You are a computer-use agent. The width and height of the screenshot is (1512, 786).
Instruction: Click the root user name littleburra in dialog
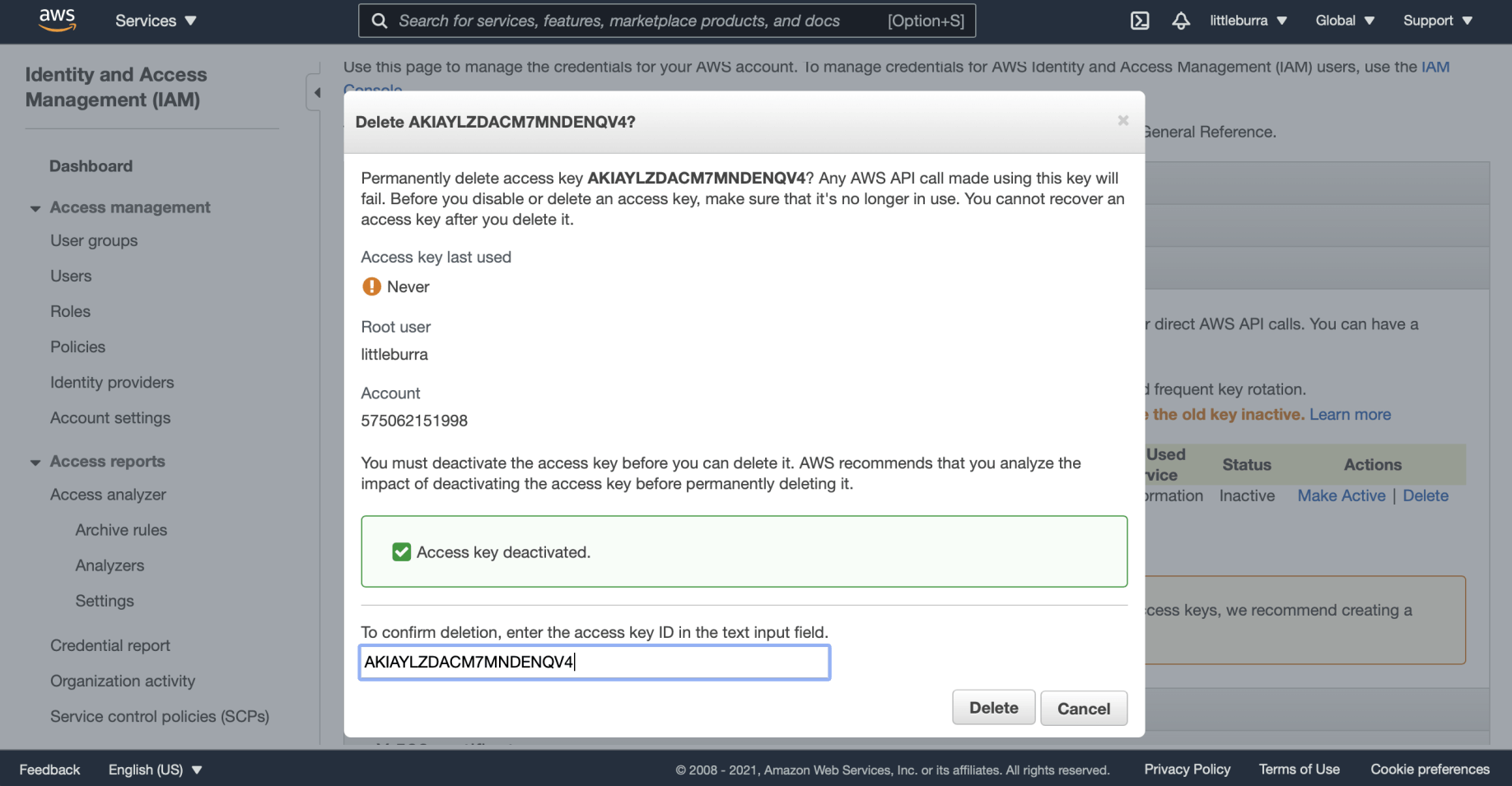tap(394, 354)
